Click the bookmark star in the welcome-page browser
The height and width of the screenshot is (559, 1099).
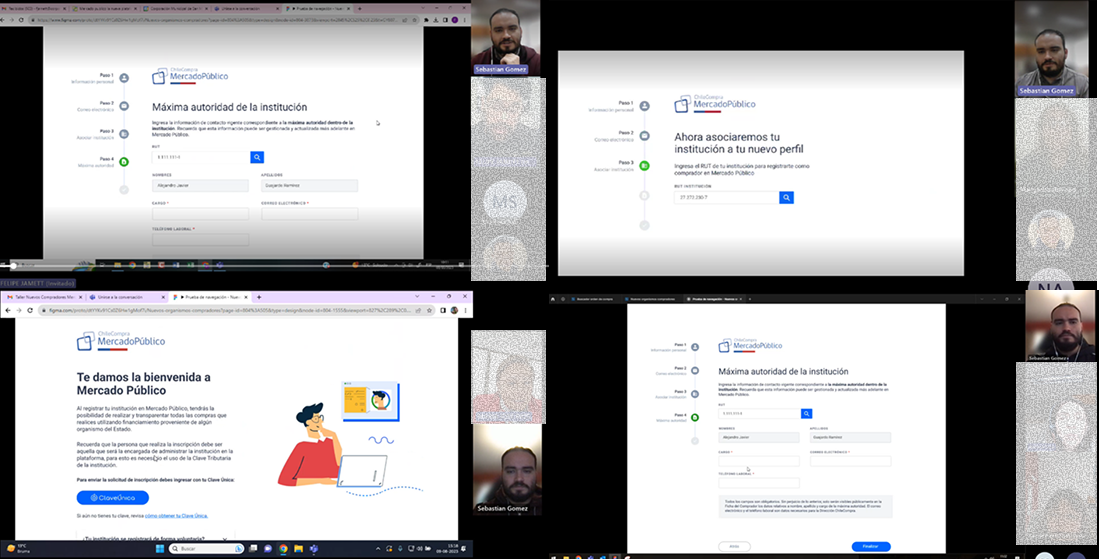pyautogui.click(x=430, y=310)
